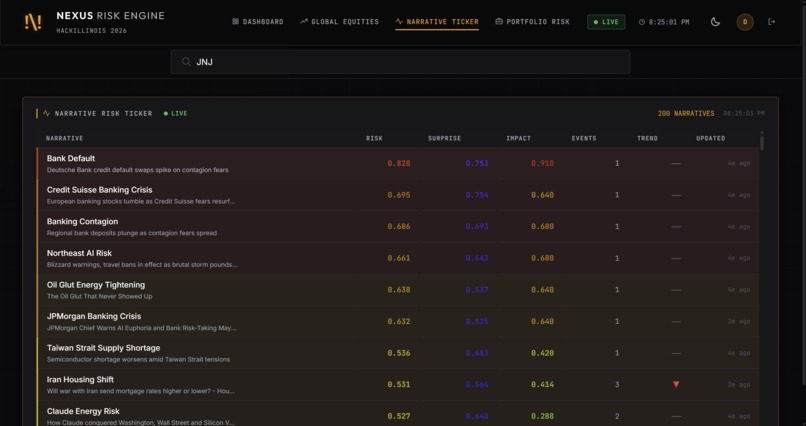This screenshot has width=806, height=426.
Task: Click risk value 0.638 for Oil Glut row
Action: 399,290
